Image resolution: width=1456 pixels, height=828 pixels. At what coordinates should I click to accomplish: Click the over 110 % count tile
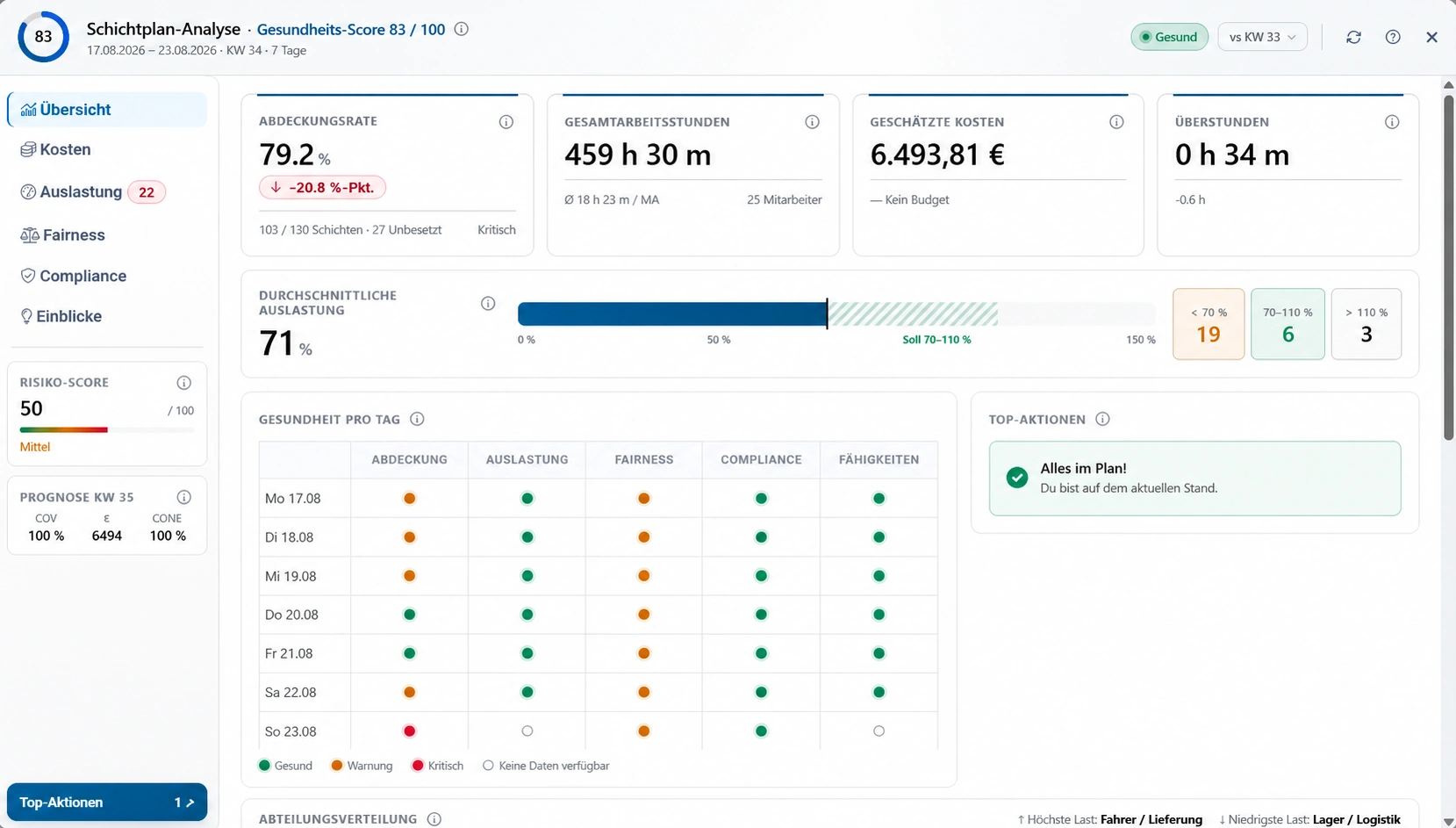1366,324
